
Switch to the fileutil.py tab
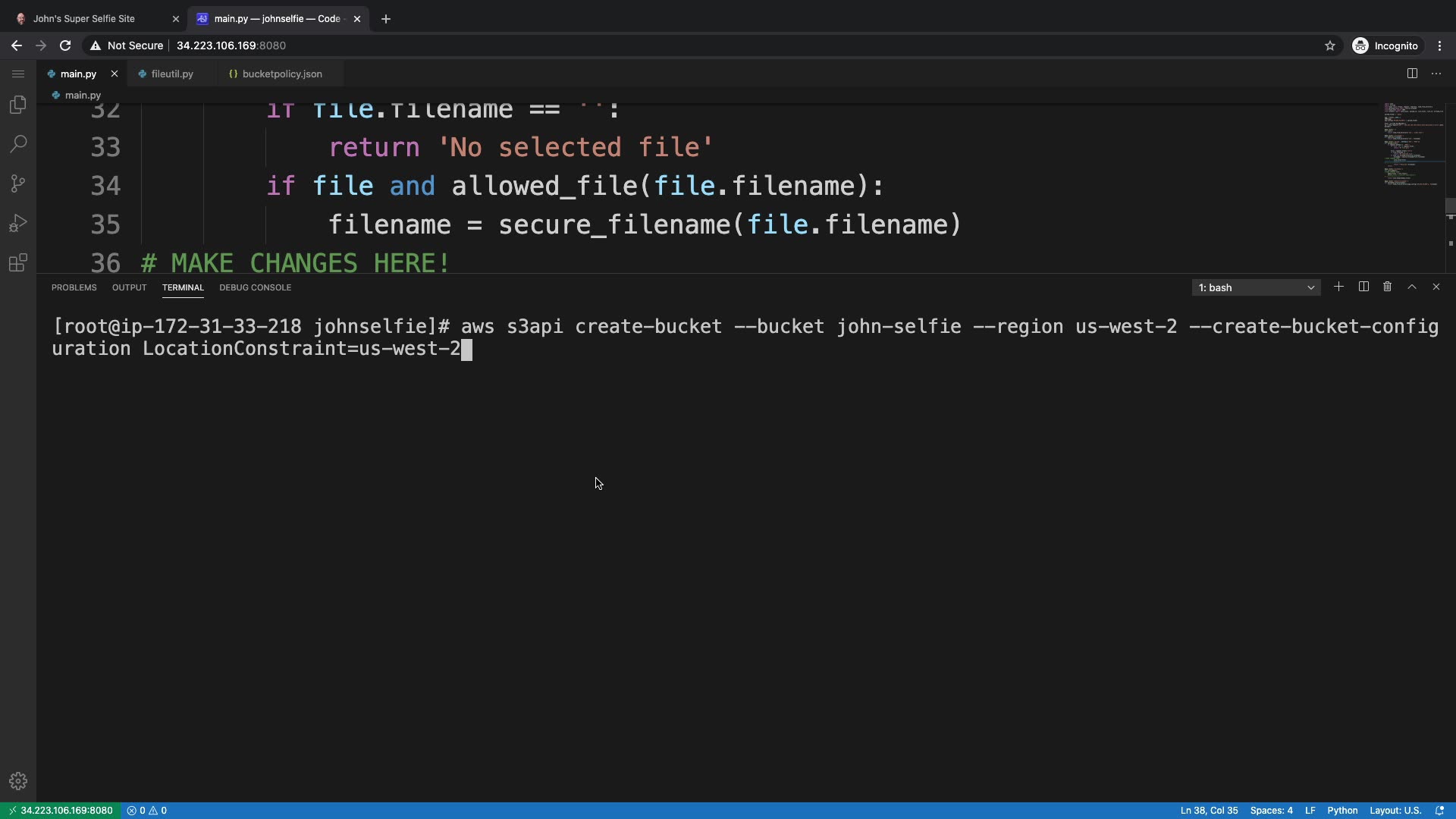pyautogui.click(x=172, y=74)
